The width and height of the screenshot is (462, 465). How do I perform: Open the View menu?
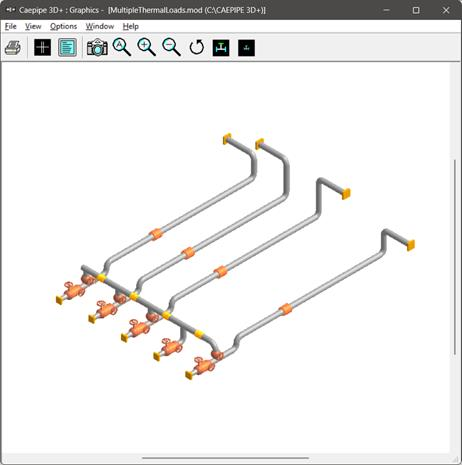(x=33, y=26)
